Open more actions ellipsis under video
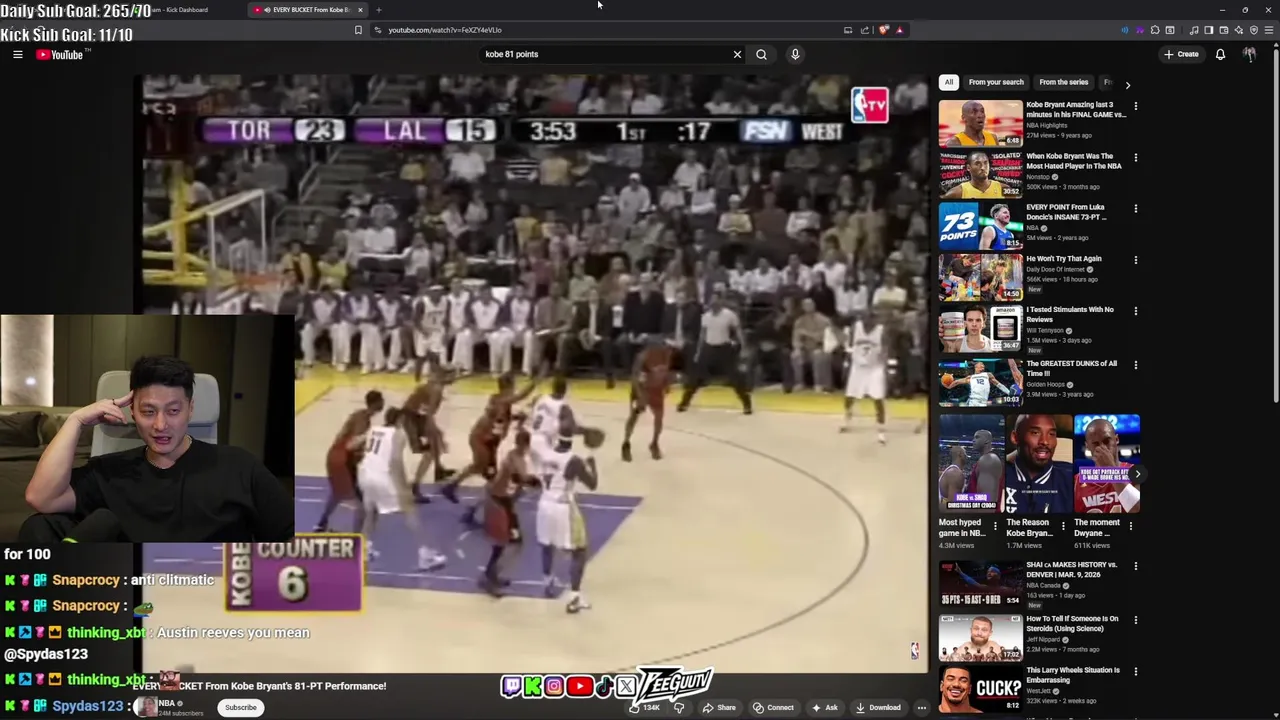 [922, 708]
